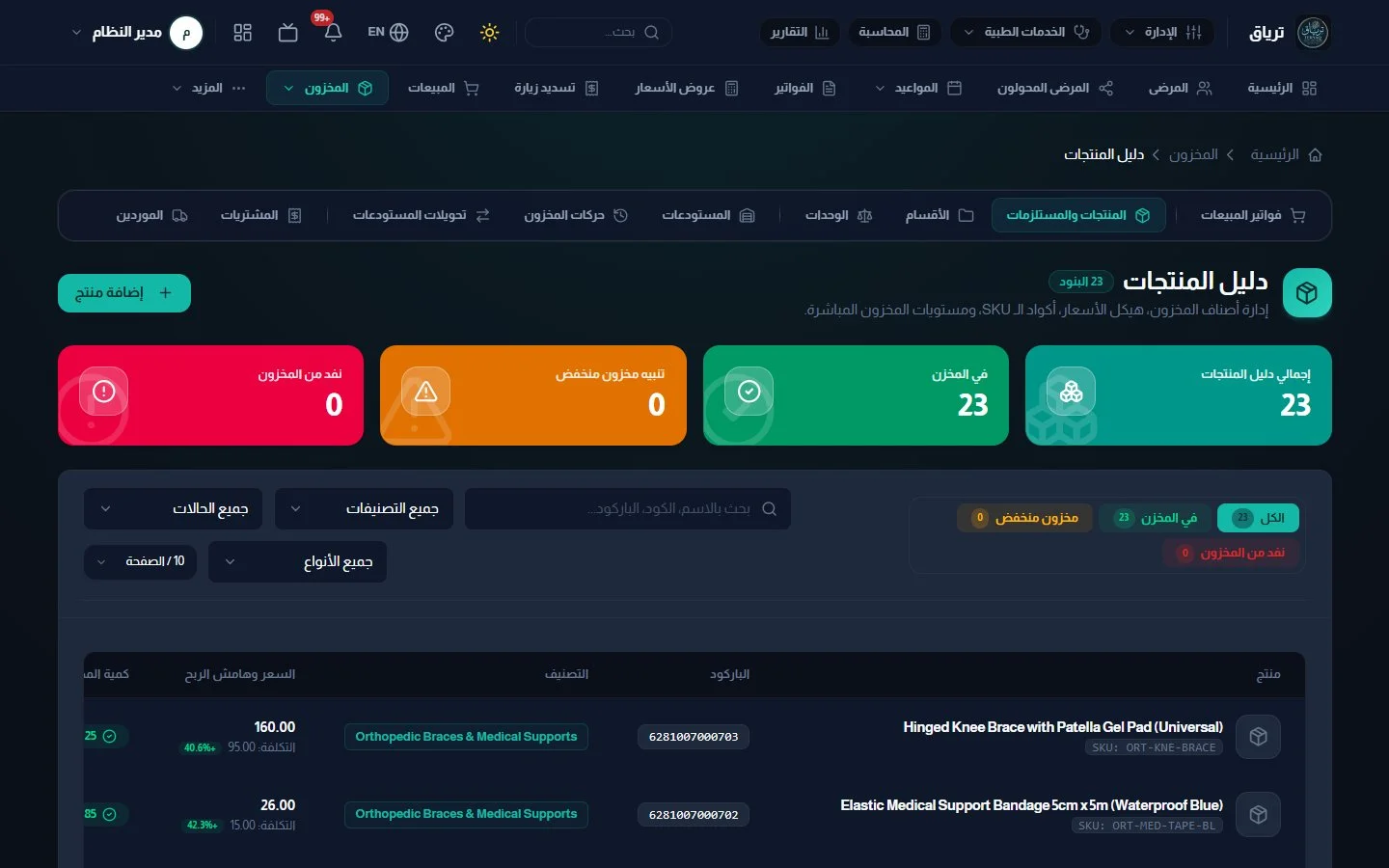Open the home icon in breadcrumb

(1315, 154)
